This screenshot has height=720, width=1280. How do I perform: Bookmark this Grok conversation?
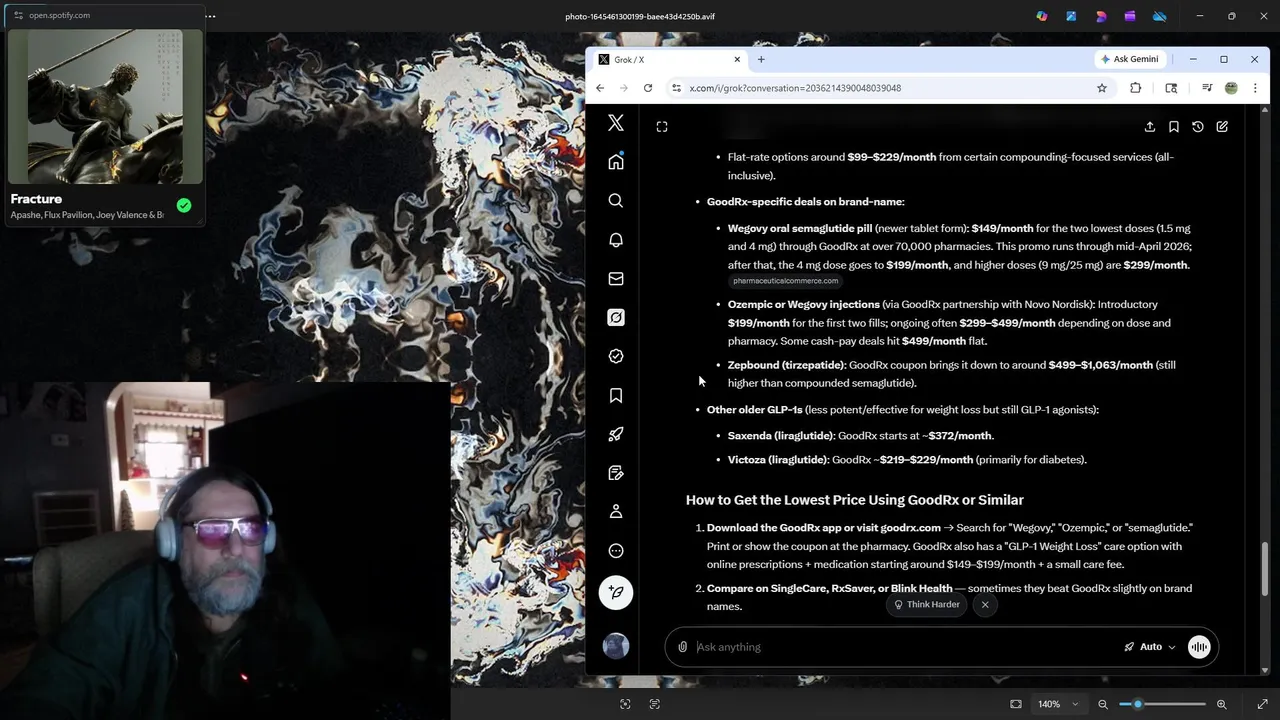tap(1174, 127)
